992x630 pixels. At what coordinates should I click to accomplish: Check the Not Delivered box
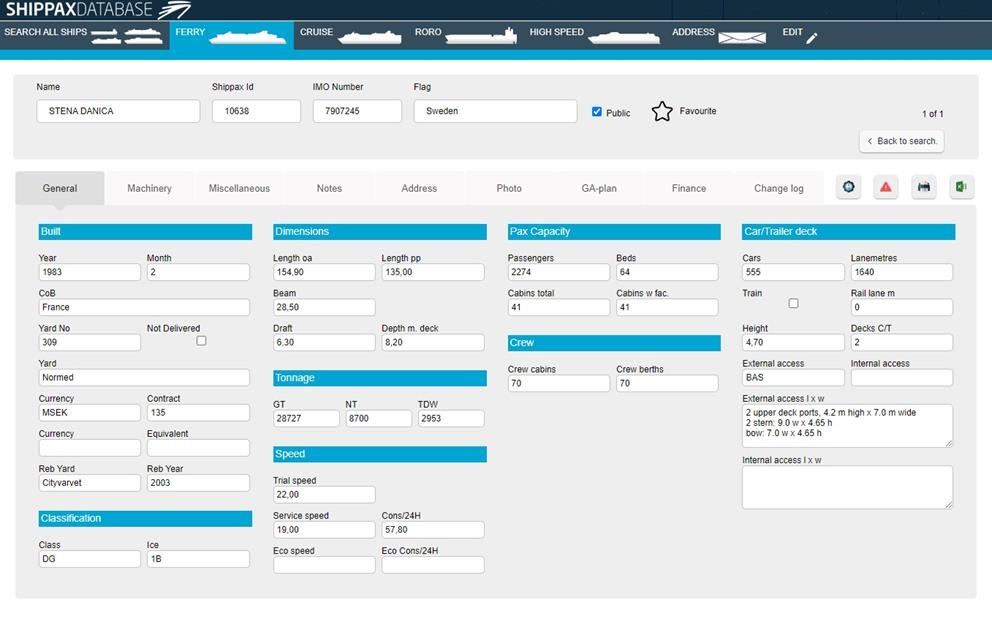pyautogui.click(x=201, y=340)
